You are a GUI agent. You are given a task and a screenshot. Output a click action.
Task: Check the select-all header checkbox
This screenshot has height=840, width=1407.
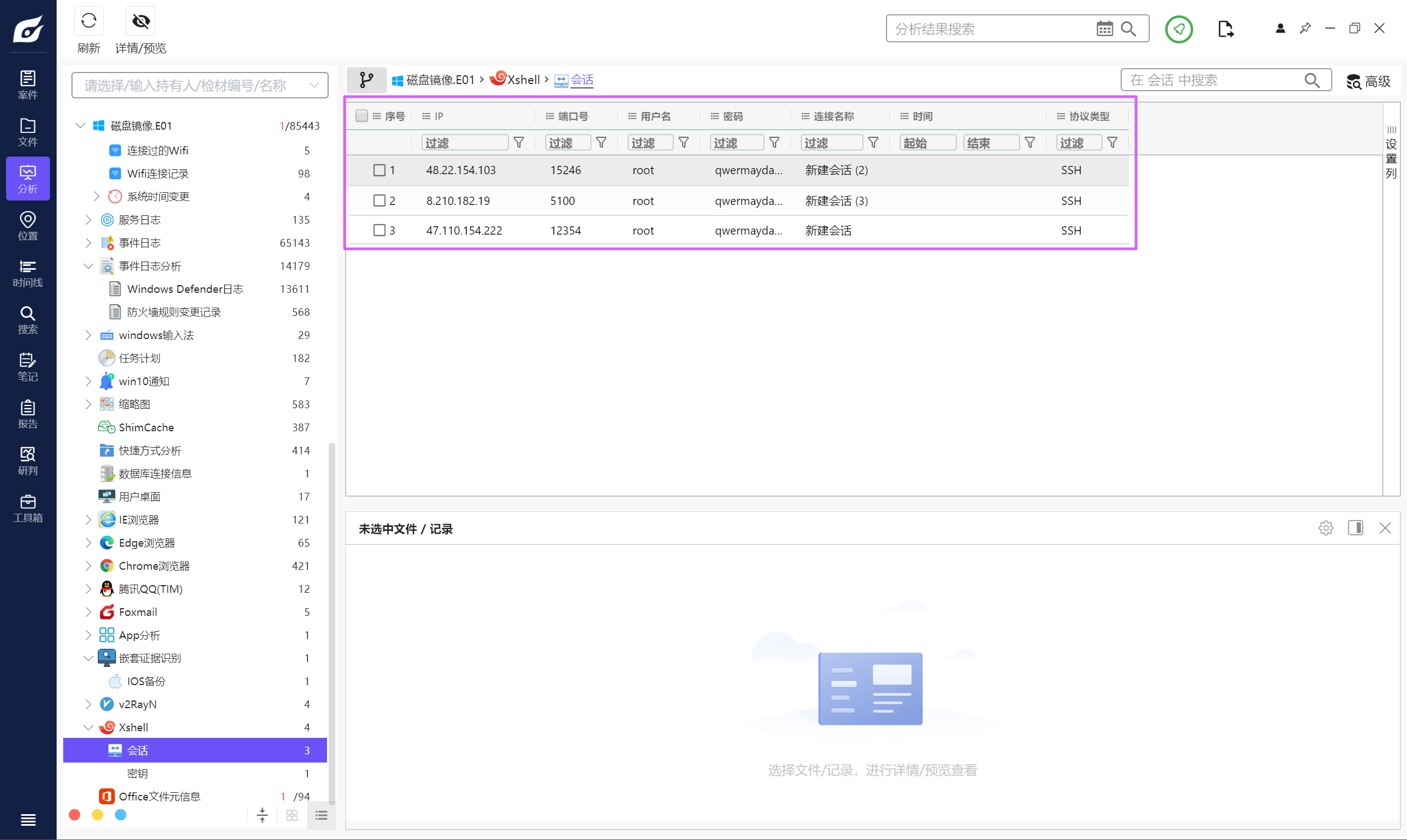[361, 115]
